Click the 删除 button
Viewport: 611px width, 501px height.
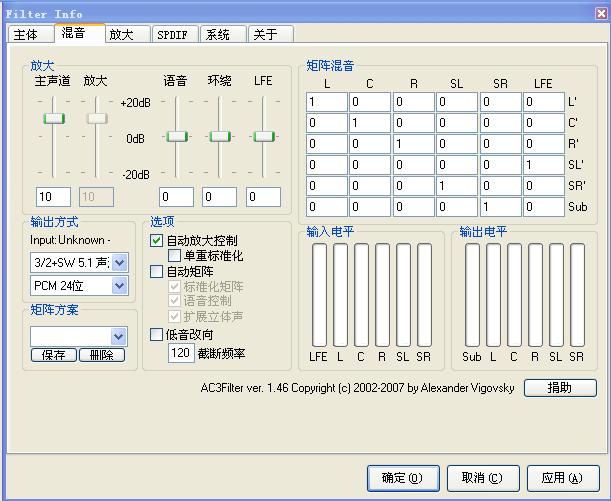tap(102, 355)
